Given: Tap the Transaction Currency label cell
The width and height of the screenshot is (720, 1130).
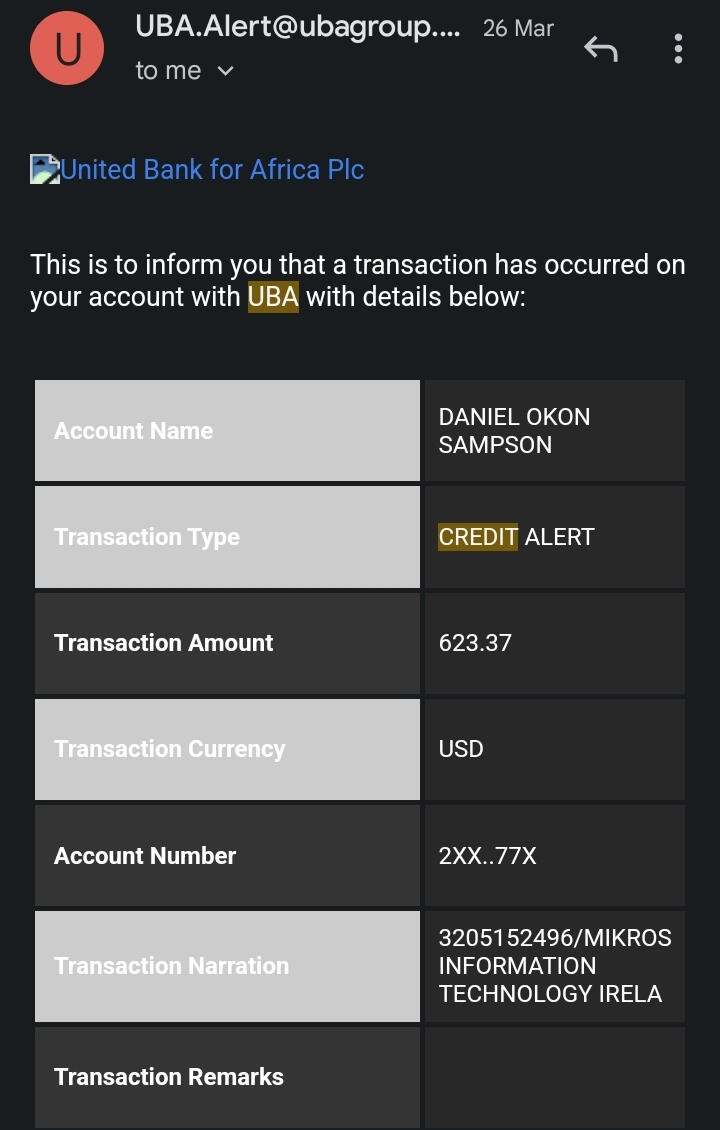Looking at the screenshot, I should click(227, 749).
